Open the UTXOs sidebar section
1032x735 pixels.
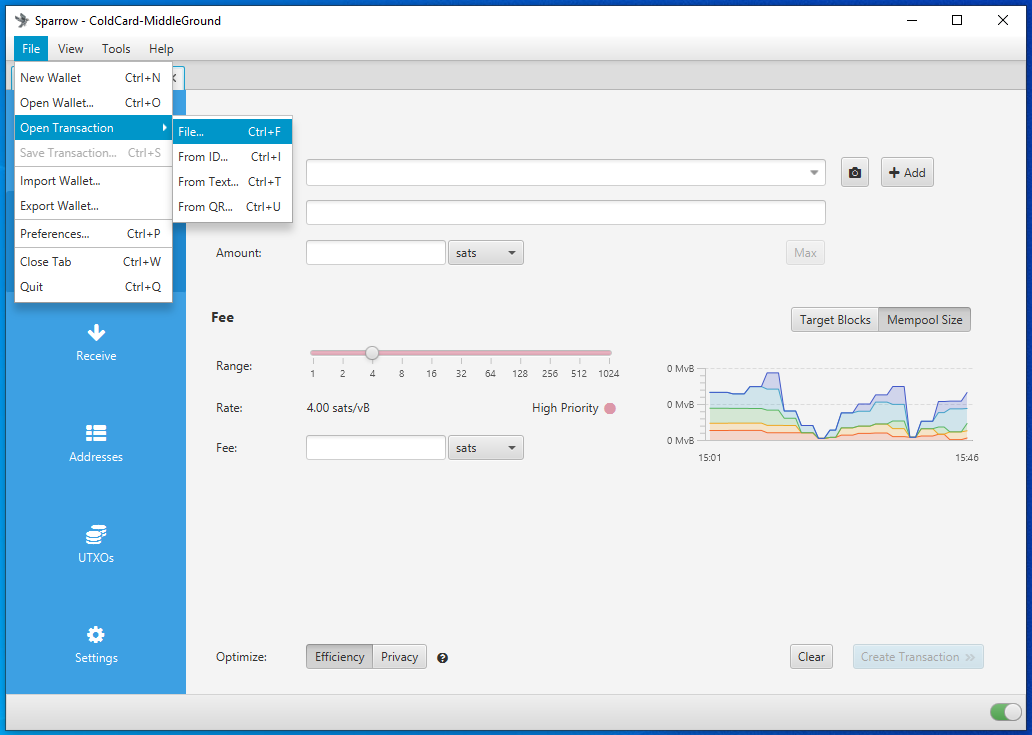coord(96,544)
